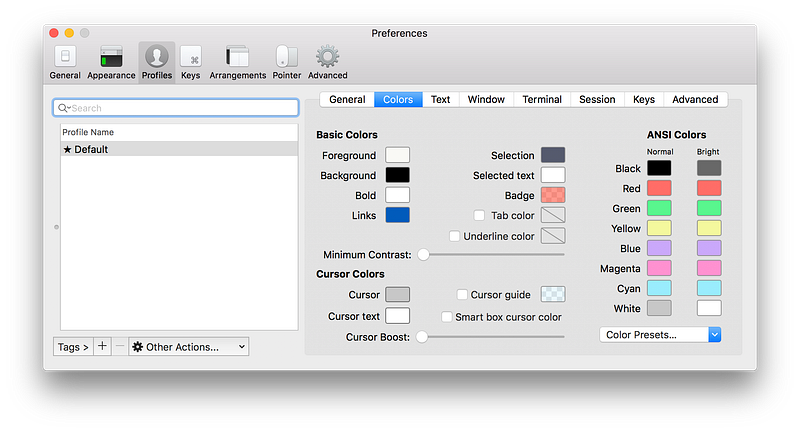
Task: Switch to the profile Advanced tab
Action: (x=695, y=99)
